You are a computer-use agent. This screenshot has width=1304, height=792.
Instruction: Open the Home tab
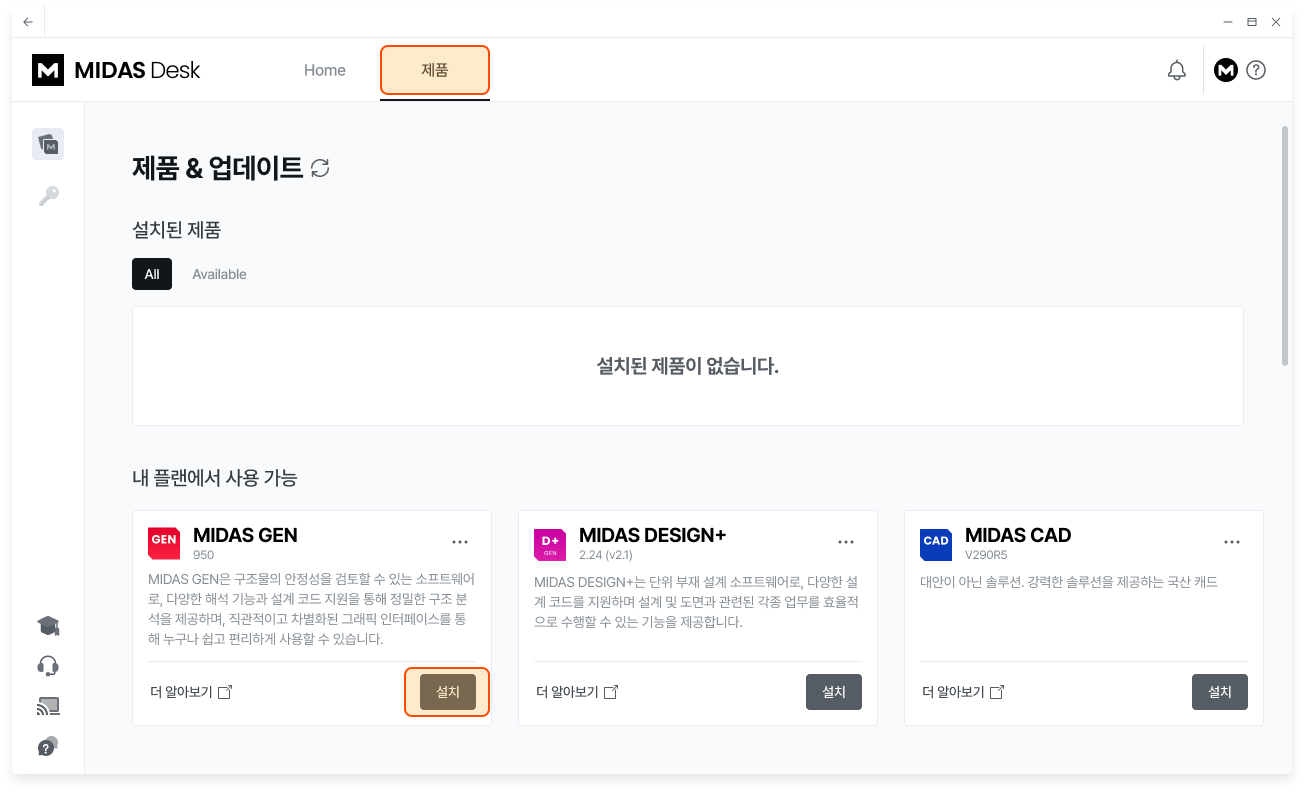(325, 70)
